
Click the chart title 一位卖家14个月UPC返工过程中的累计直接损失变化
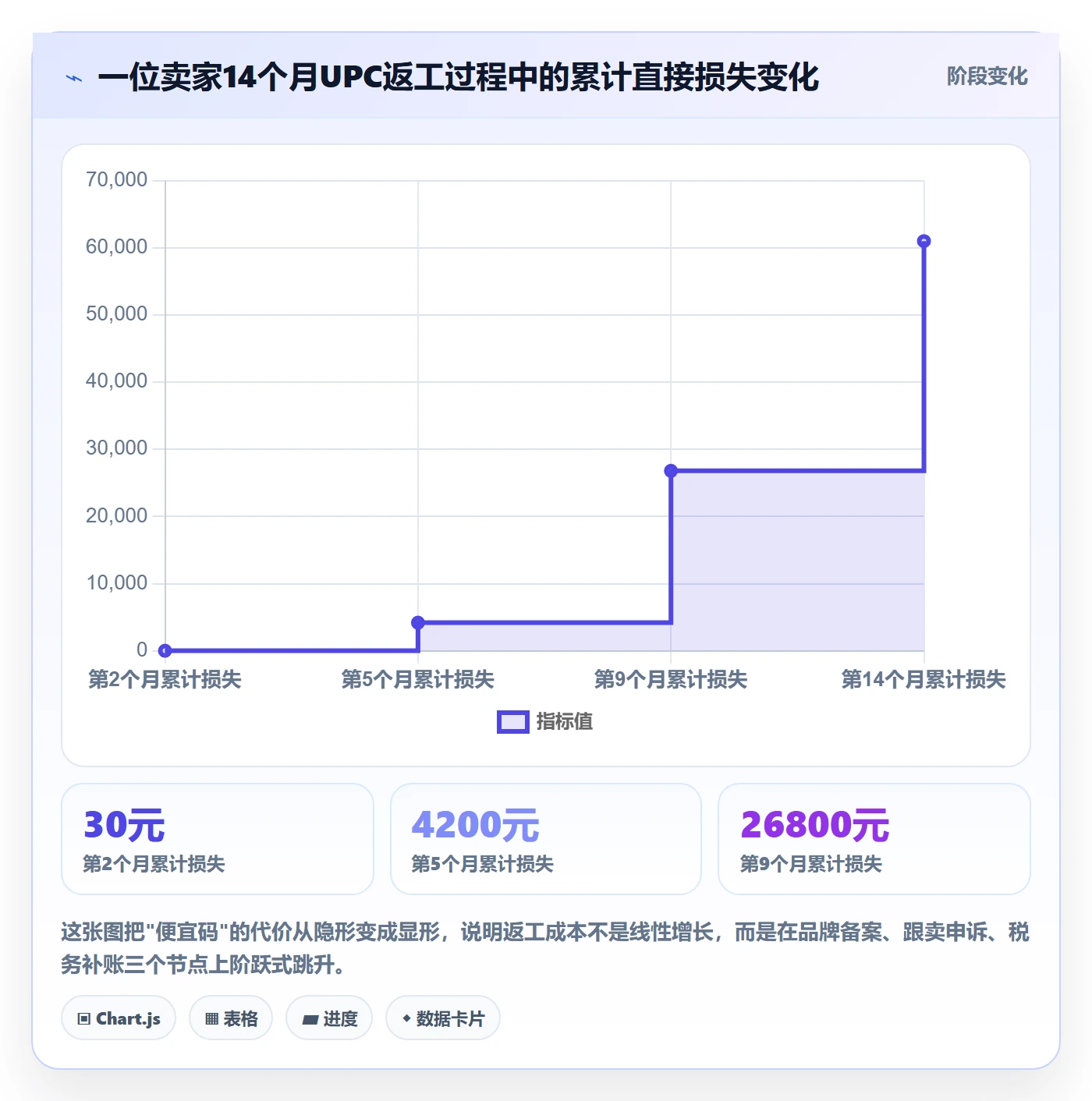(x=459, y=77)
